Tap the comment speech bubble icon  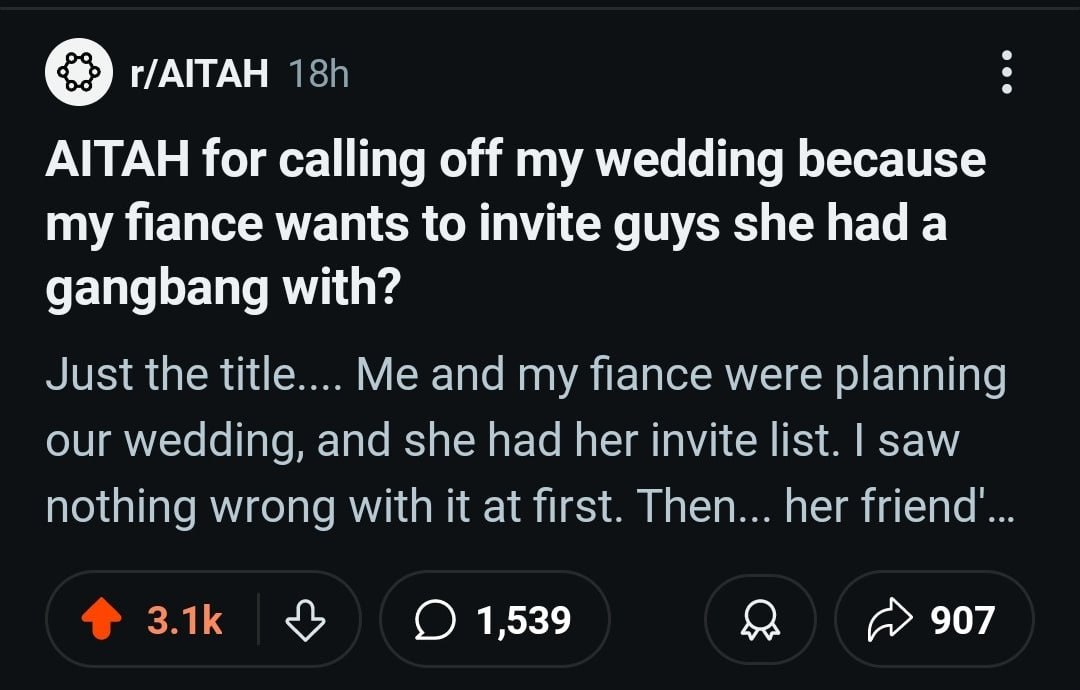(431, 620)
